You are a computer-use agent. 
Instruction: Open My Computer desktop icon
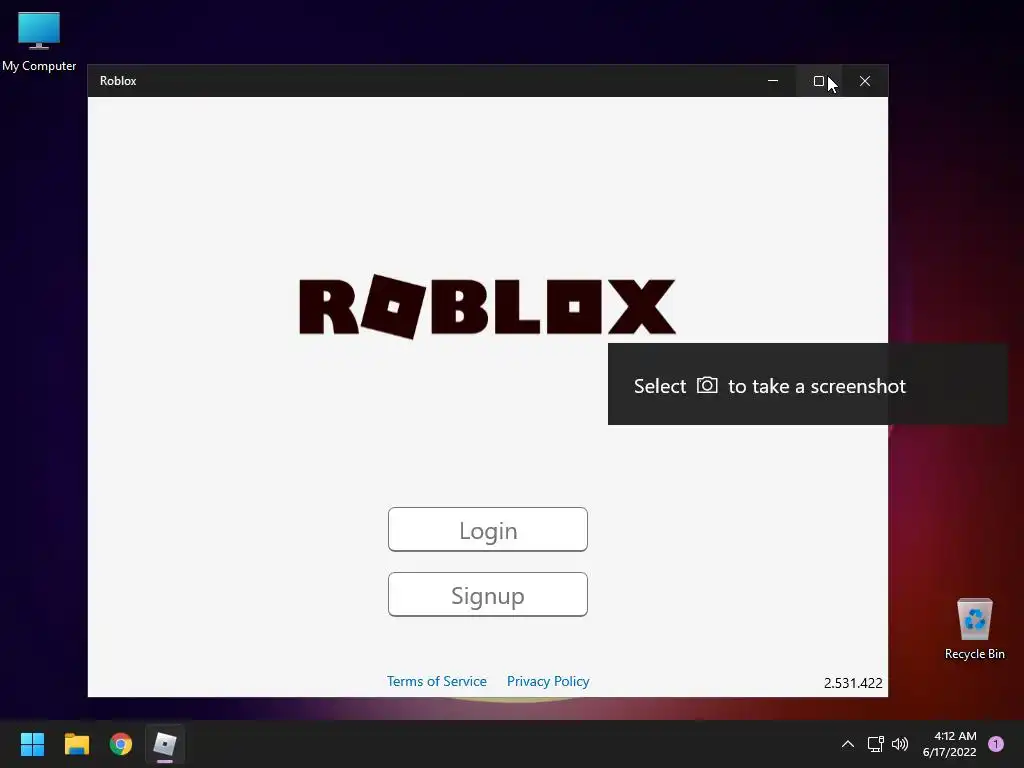39,41
